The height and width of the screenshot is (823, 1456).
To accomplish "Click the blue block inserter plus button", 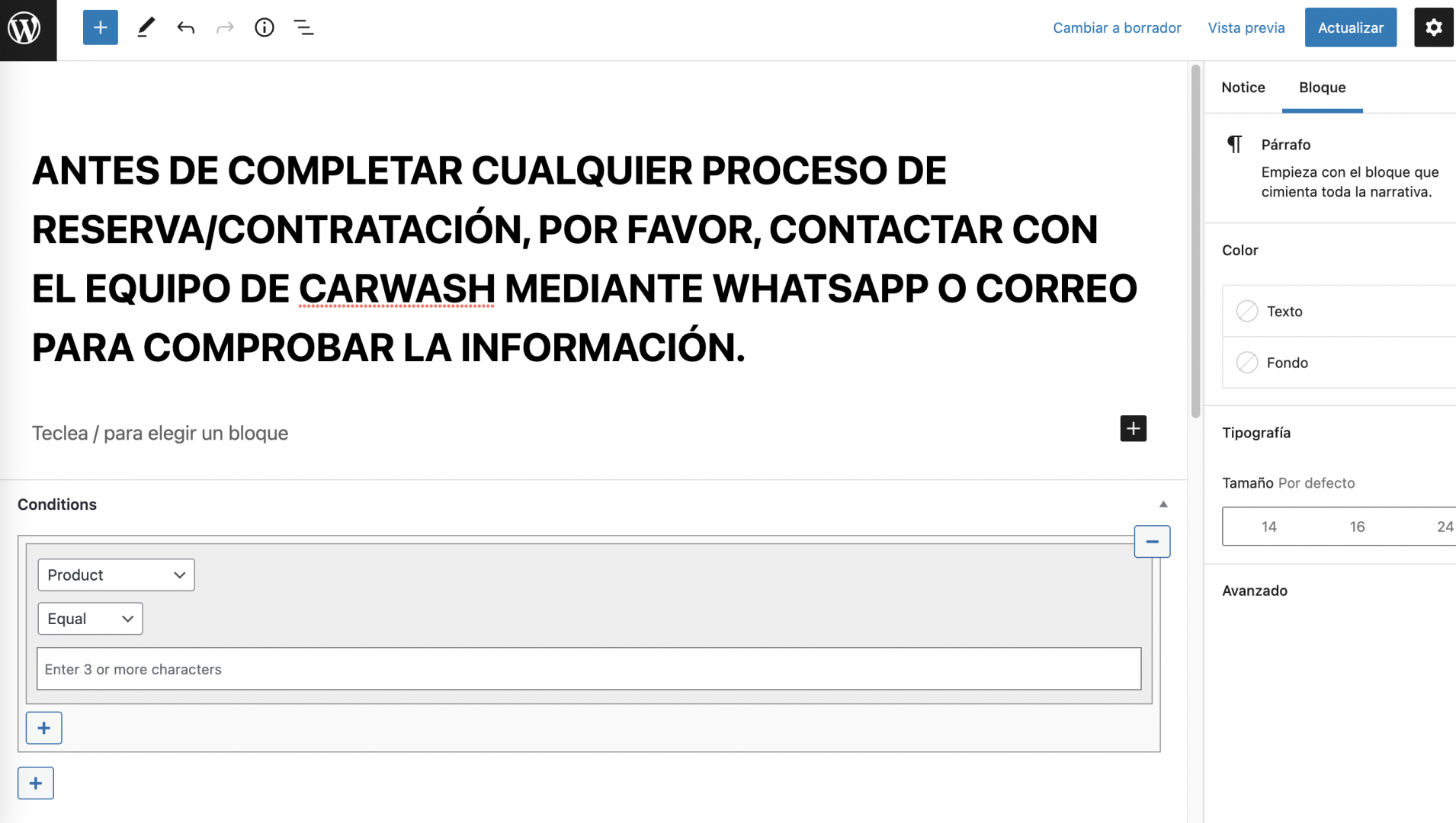I will pyautogui.click(x=101, y=27).
